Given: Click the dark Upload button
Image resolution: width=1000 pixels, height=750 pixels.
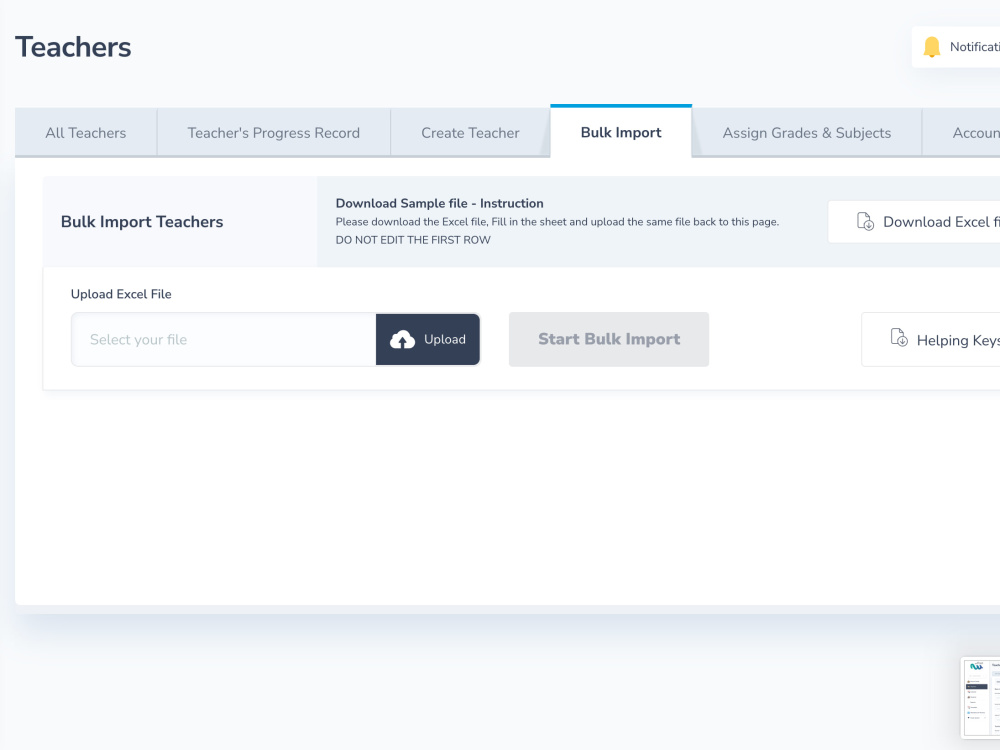Looking at the screenshot, I should [x=428, y=339].
